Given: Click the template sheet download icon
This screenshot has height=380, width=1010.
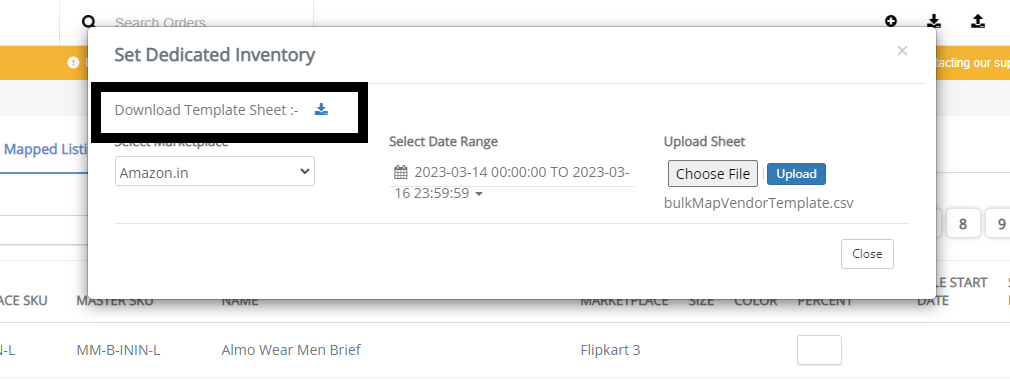Looking at the screenshot, I should (321, 109).
